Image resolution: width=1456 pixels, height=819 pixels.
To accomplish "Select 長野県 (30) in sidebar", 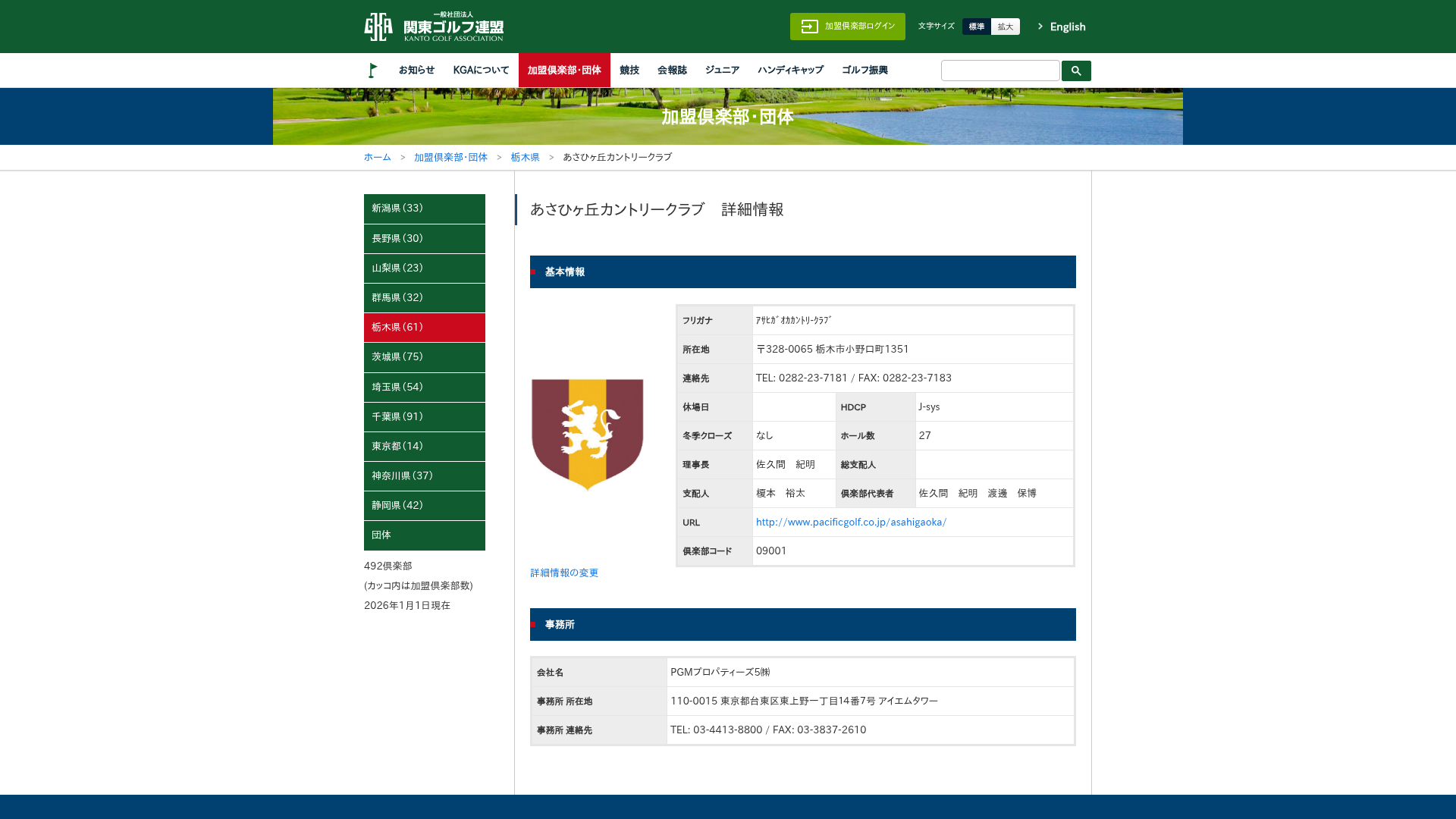I will tap(425, 239).
